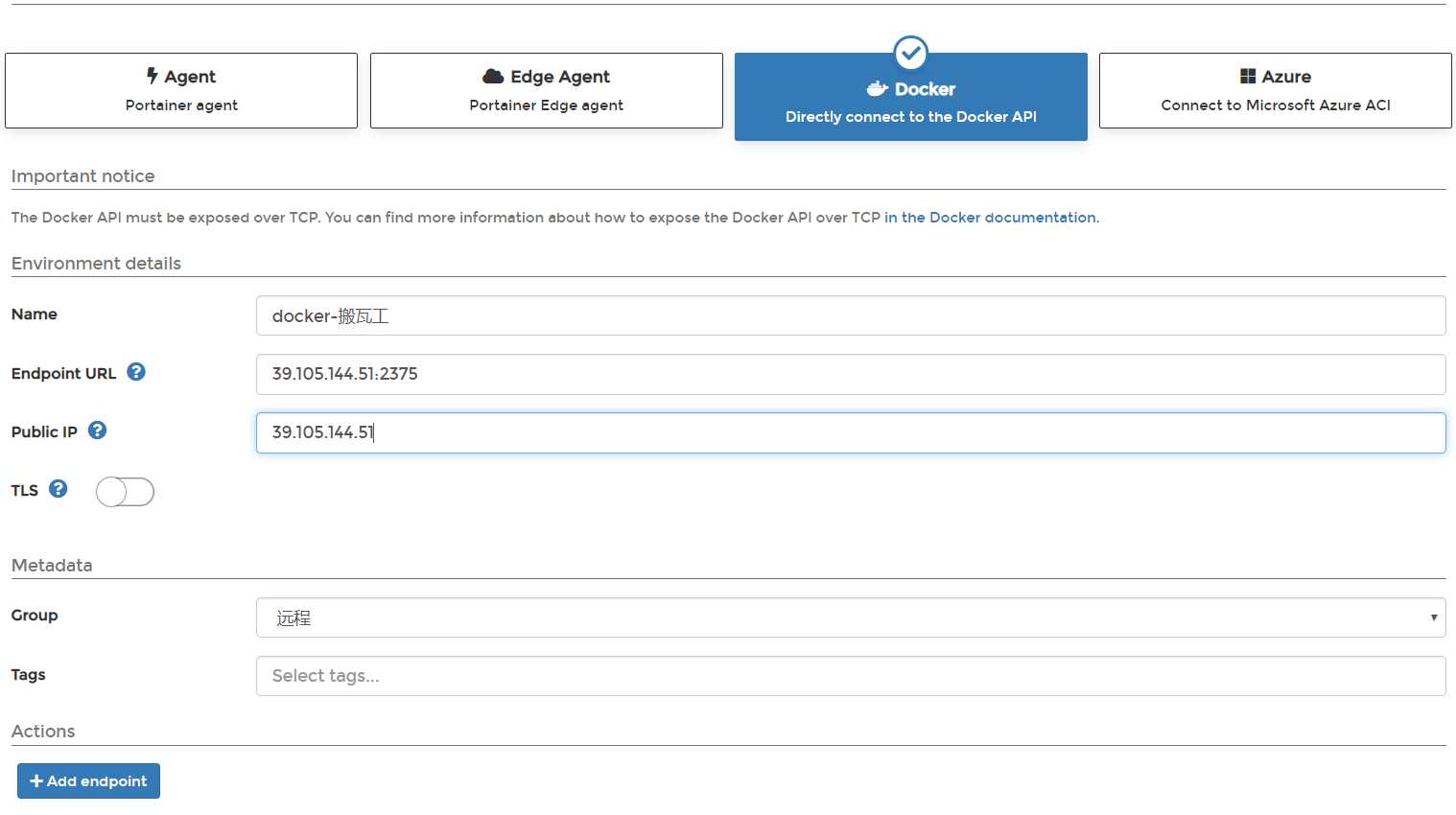Click the Tags label text
The height and width of the screenshot is (815, 1456).
[29, 674]
